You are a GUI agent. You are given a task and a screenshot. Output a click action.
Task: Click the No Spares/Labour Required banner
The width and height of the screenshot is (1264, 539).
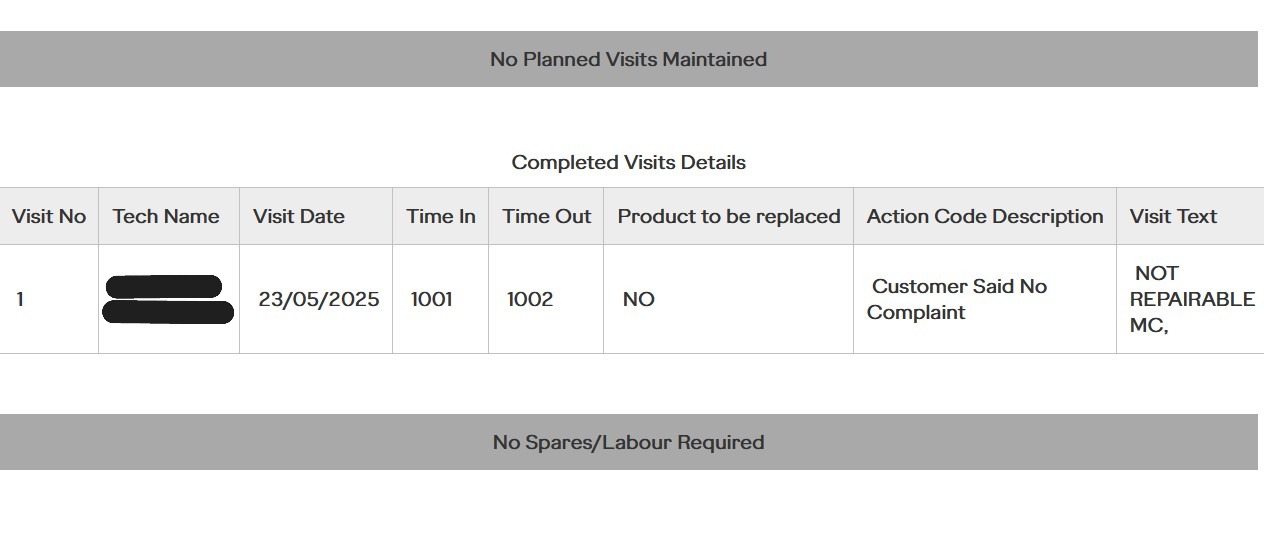pyautogui.click(x=628, y=442)
